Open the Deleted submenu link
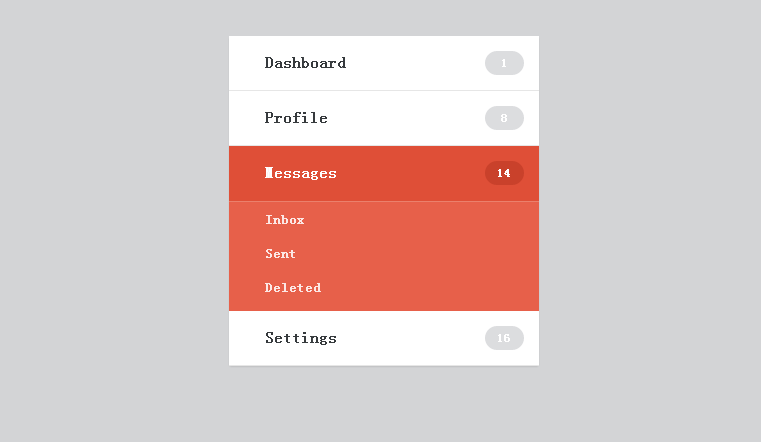The width and height of the screenshot is (761, 442). 293,288
